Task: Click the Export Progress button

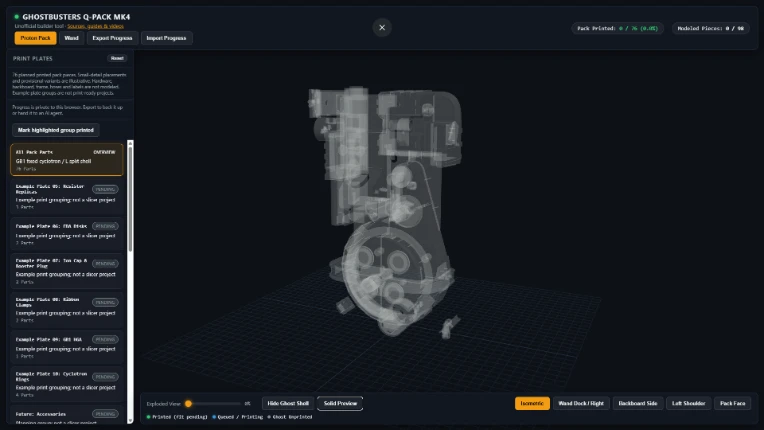Action: tap(112, 38)
